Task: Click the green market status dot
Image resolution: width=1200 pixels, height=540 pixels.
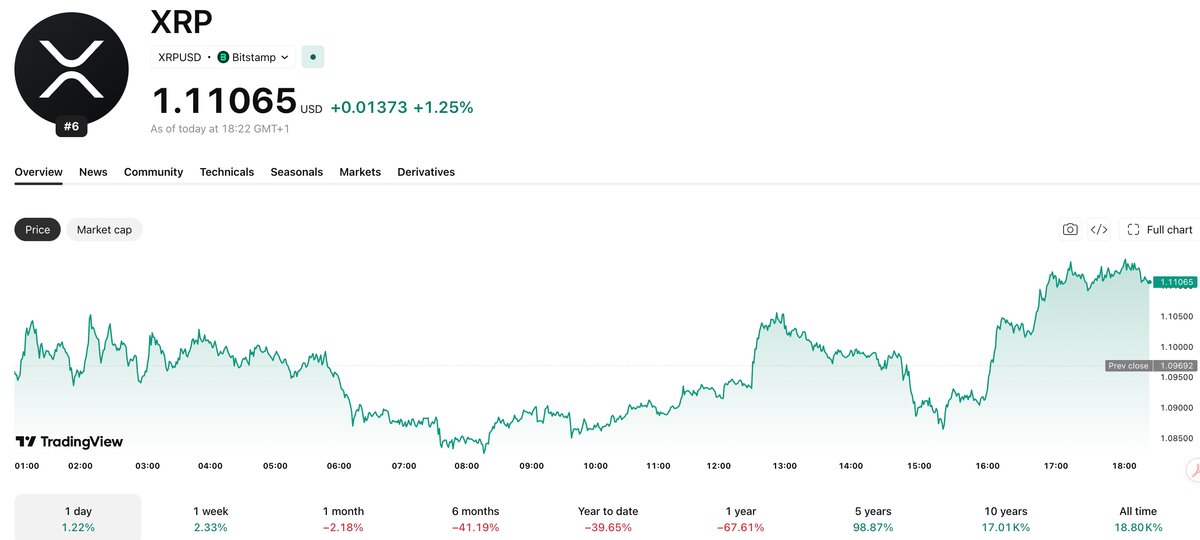Action: pyautogui.click(x=313, y=57)
